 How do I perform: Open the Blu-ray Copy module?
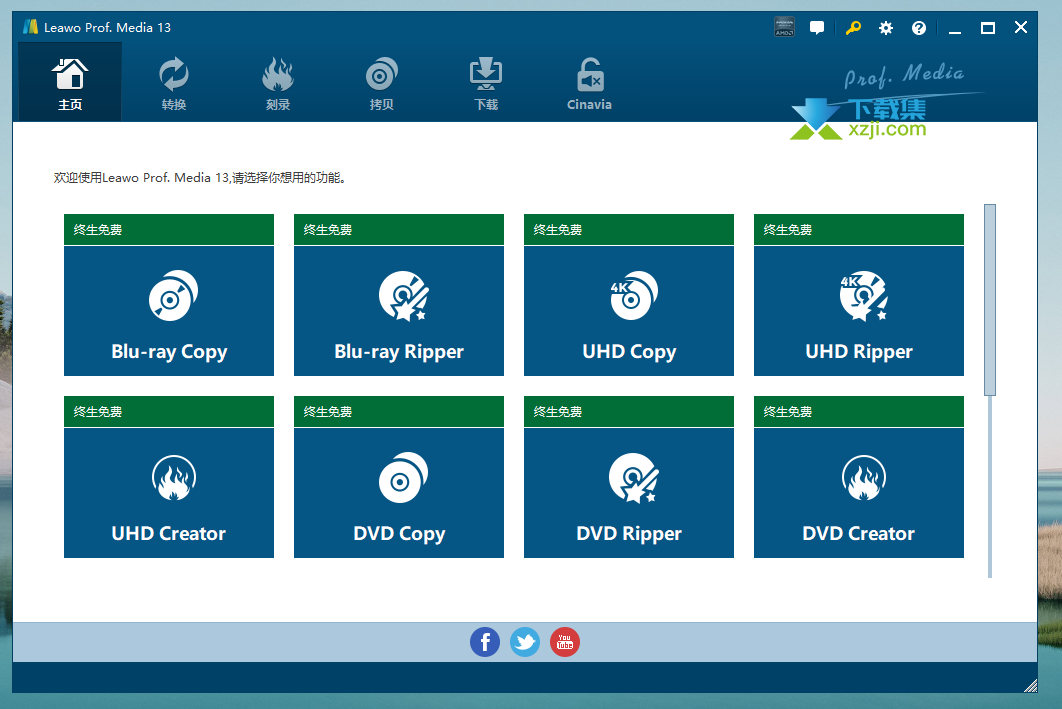[x=169, y=310]
